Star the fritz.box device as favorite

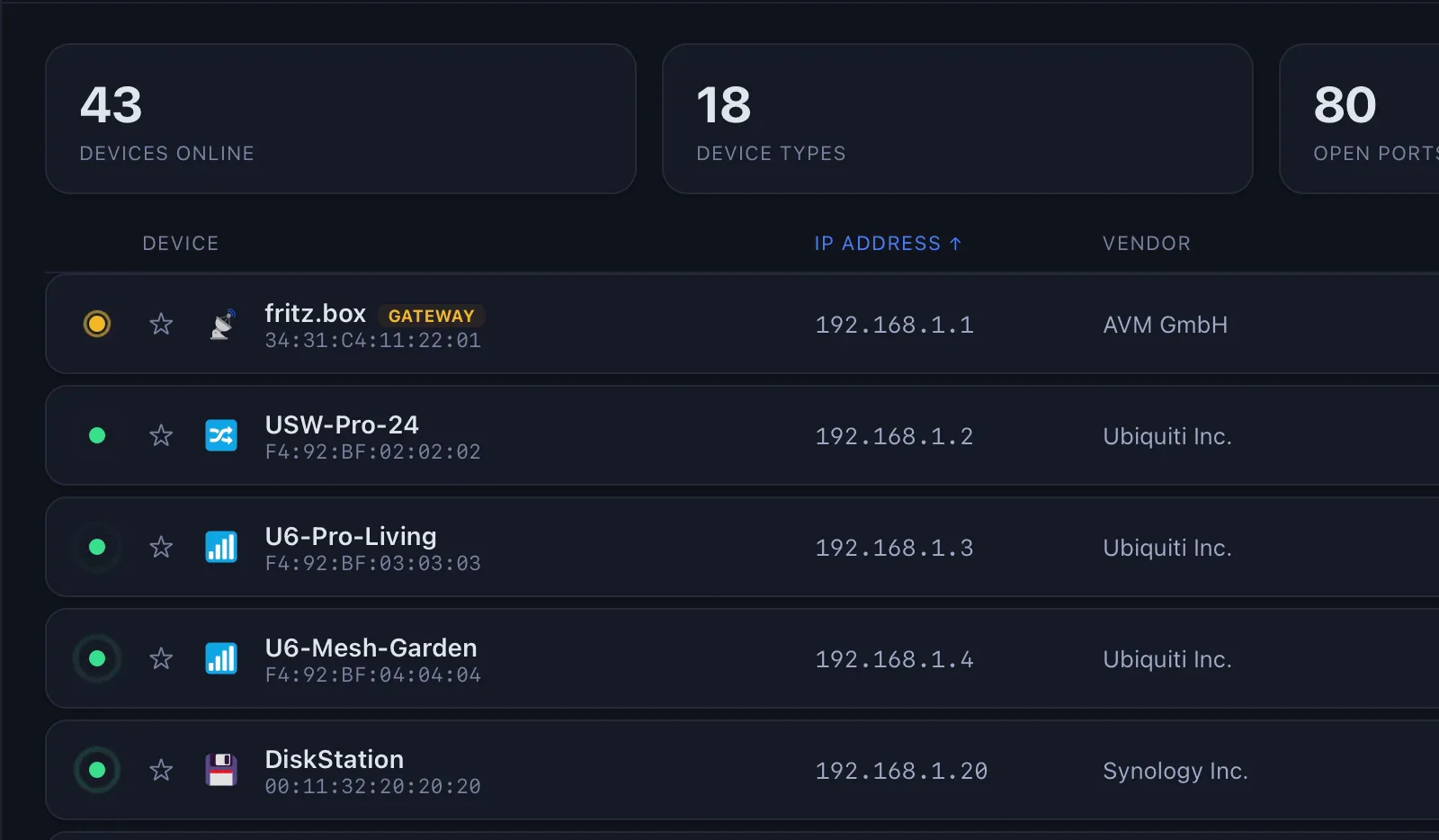coord(161,324)
